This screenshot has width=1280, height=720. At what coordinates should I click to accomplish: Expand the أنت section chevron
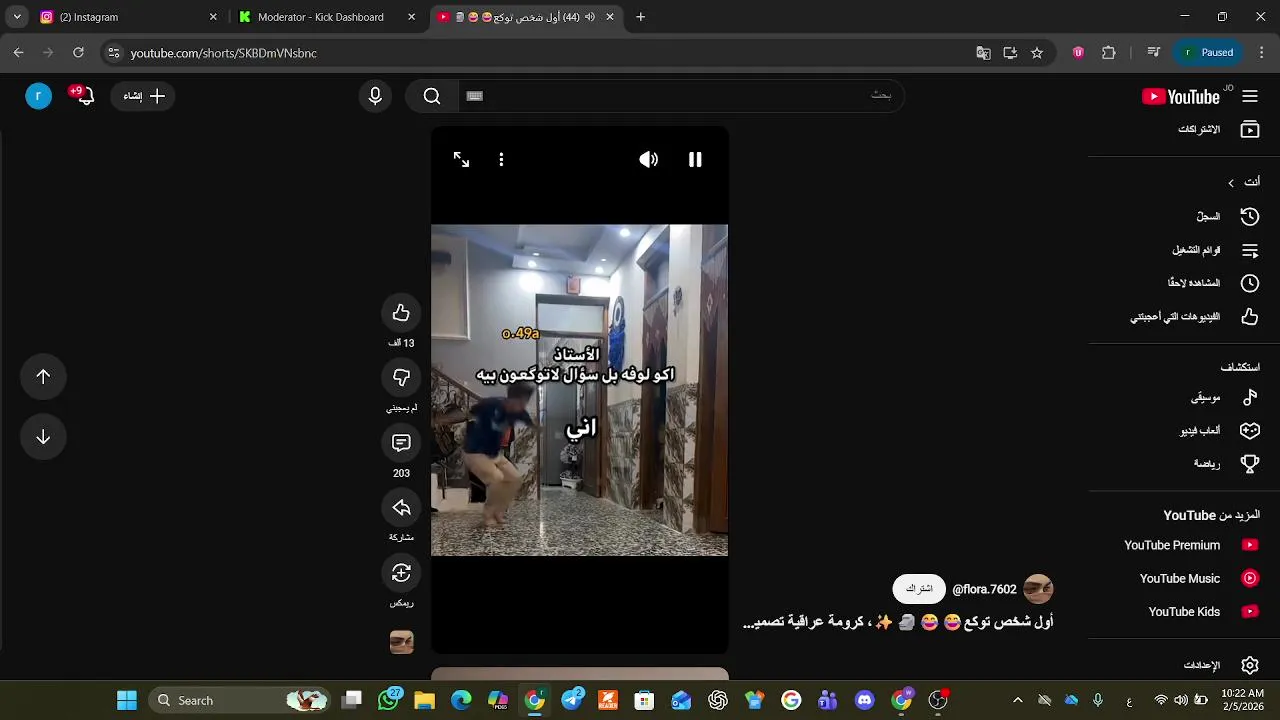pyautogui.click(x=1231, y=182)
